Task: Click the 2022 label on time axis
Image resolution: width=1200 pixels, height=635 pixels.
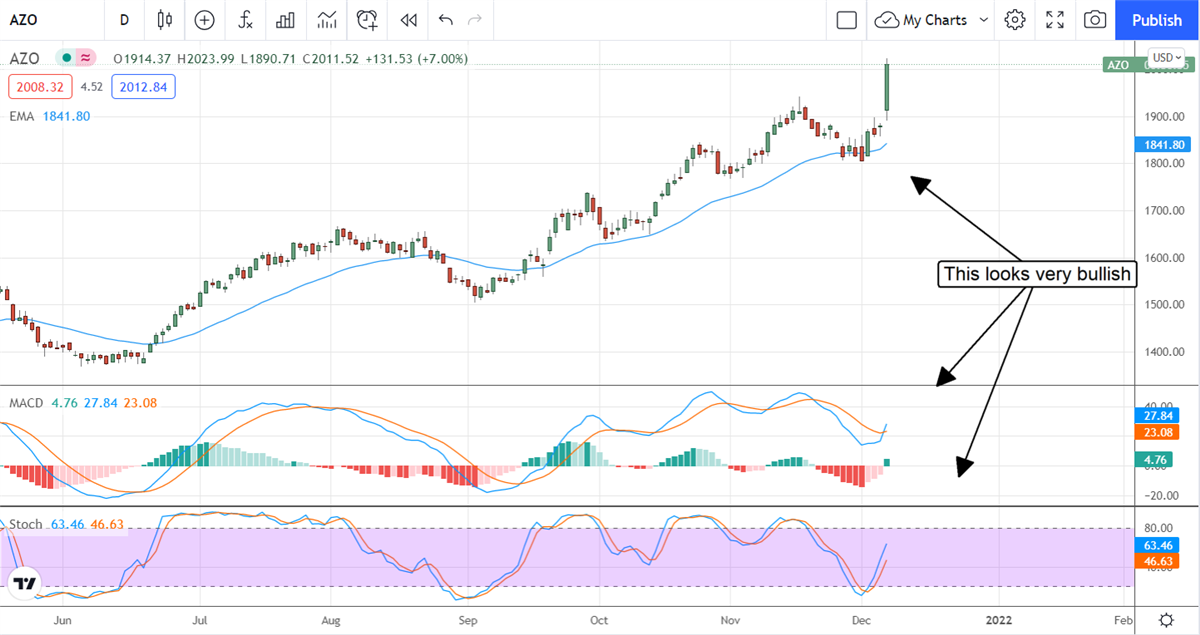Action: (998, 620)
